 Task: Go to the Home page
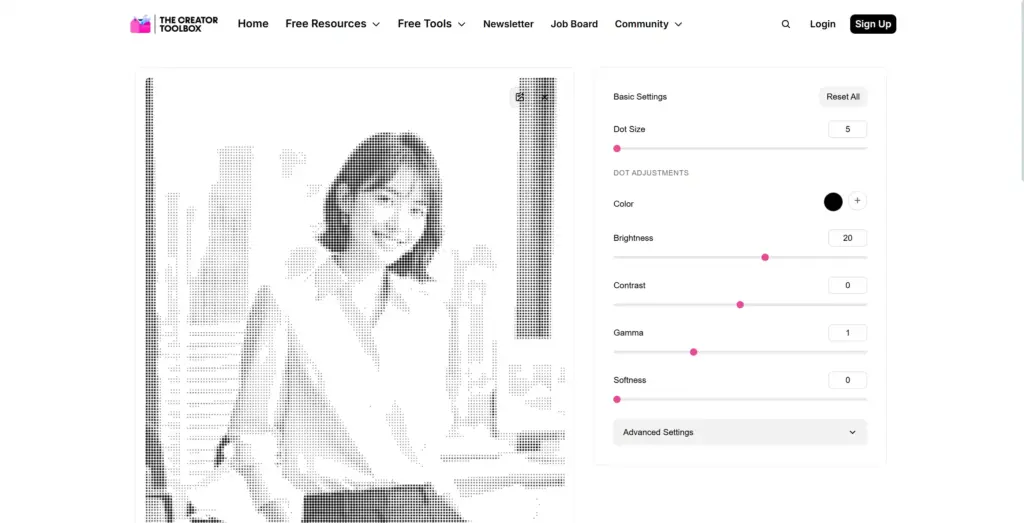[x=253, y=24]
